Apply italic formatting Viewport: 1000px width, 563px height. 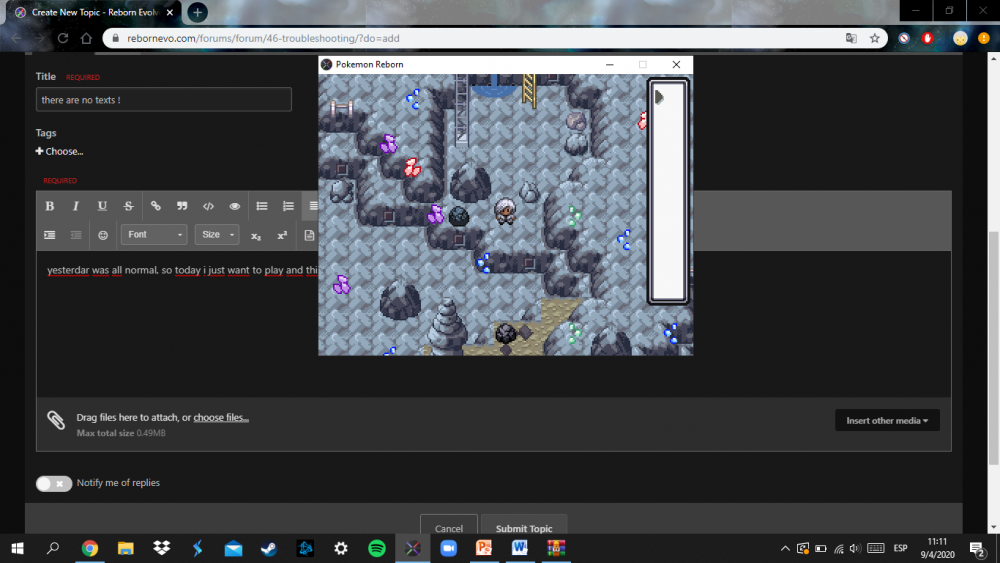[76, 206]
